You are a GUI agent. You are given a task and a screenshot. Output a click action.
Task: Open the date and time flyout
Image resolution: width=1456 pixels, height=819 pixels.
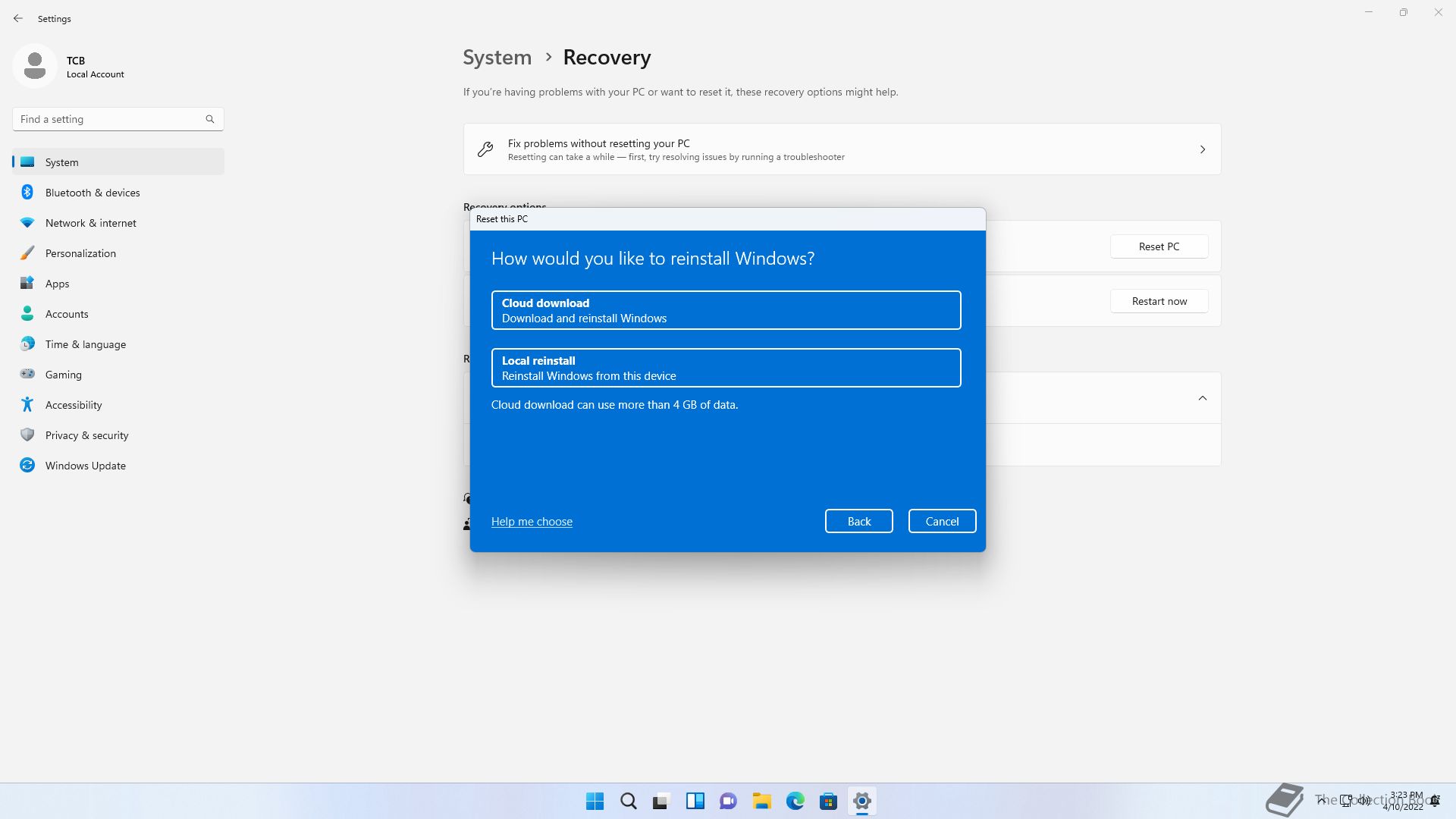(1404, 801)
